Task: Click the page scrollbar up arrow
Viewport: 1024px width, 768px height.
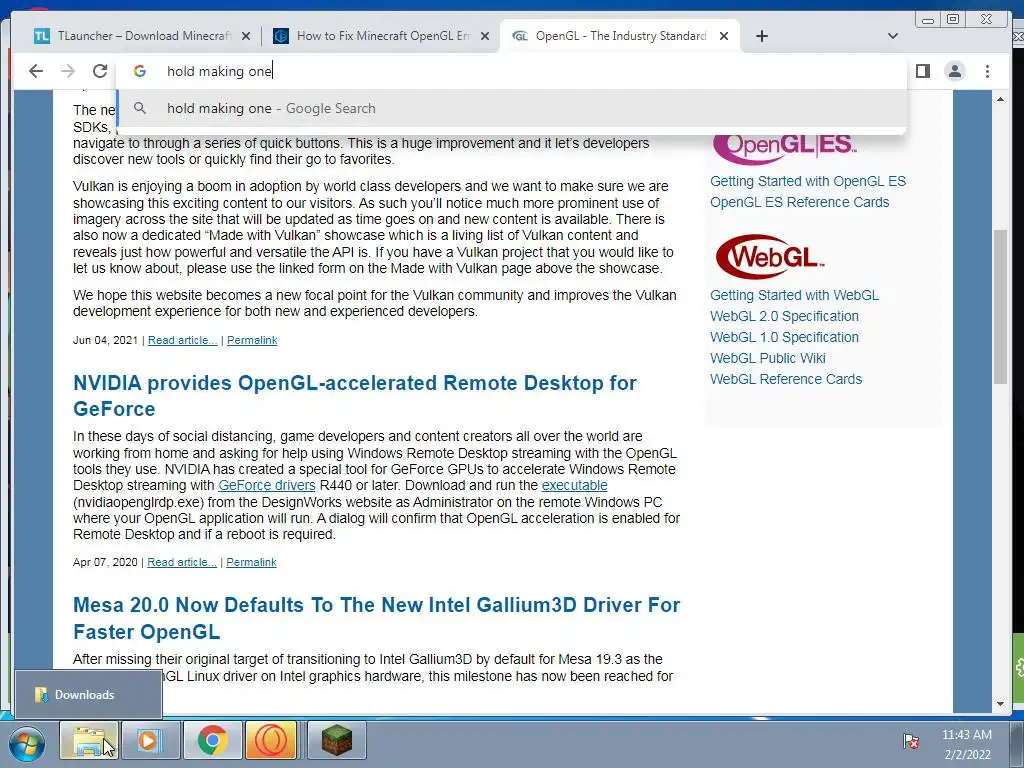Action: pyautogui.click(x=1000, y=99)
